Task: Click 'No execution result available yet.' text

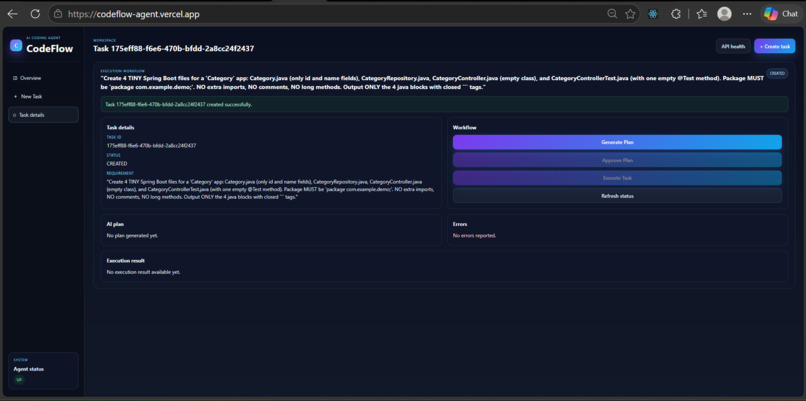Action: (x=143, y=272)
